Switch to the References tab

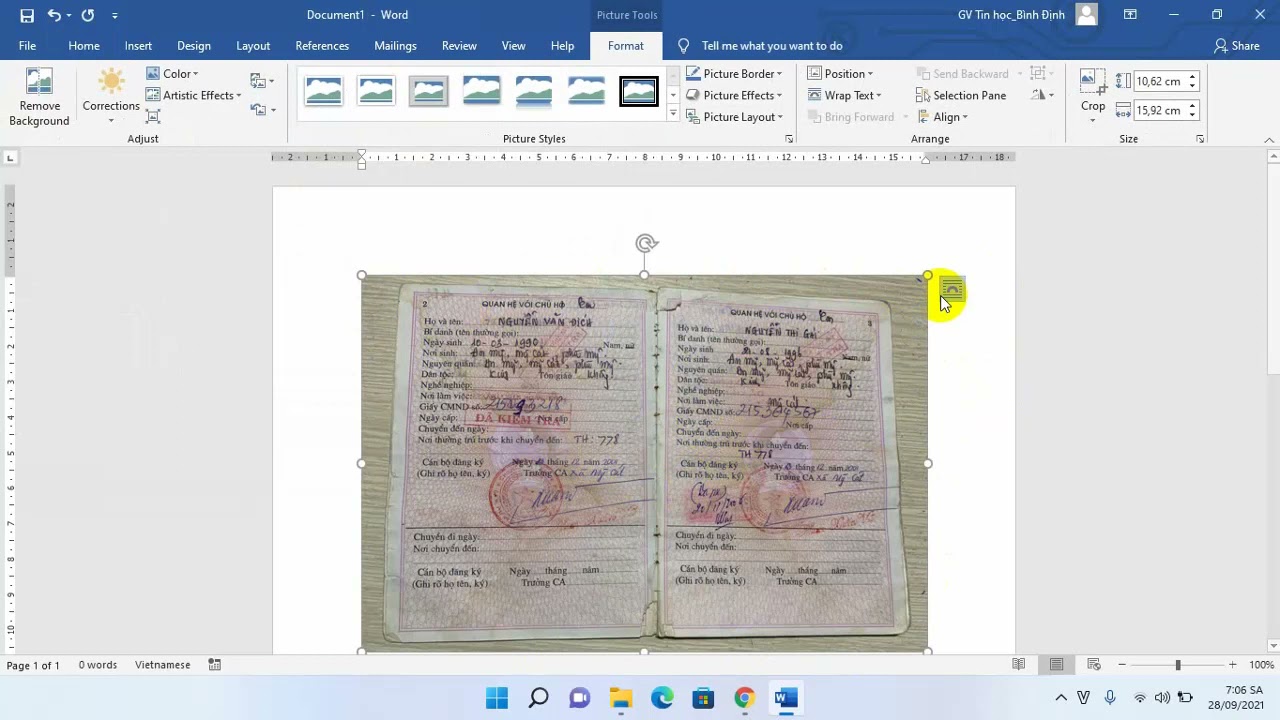[x=322, y=46]
